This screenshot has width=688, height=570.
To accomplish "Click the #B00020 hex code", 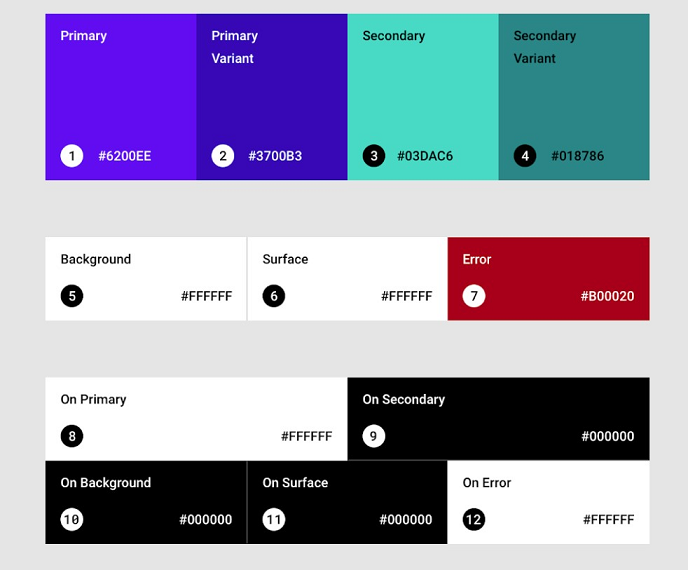I will coord(607,296).
